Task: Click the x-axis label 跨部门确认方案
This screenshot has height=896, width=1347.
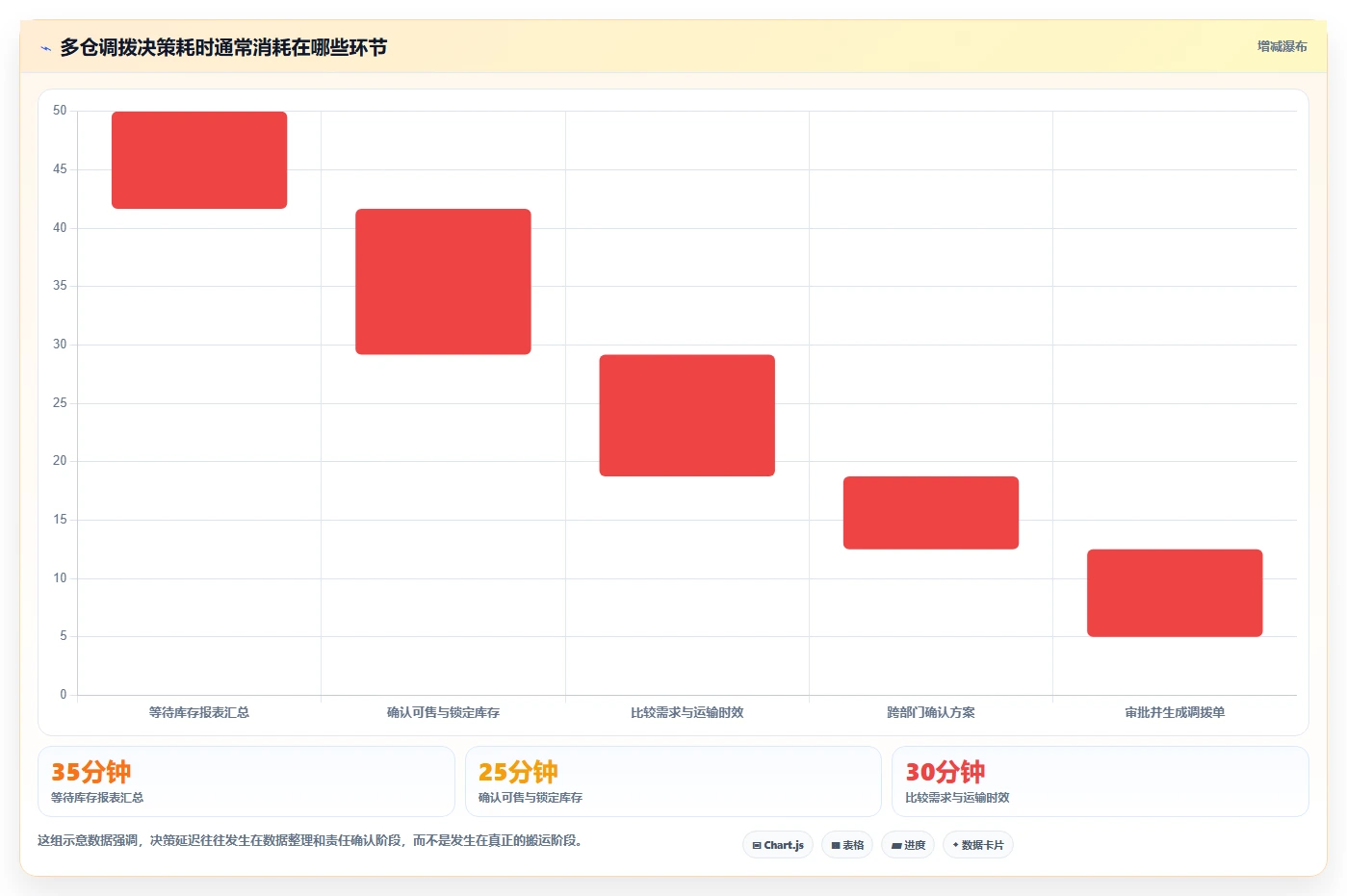Action: [x=931, y=713]
